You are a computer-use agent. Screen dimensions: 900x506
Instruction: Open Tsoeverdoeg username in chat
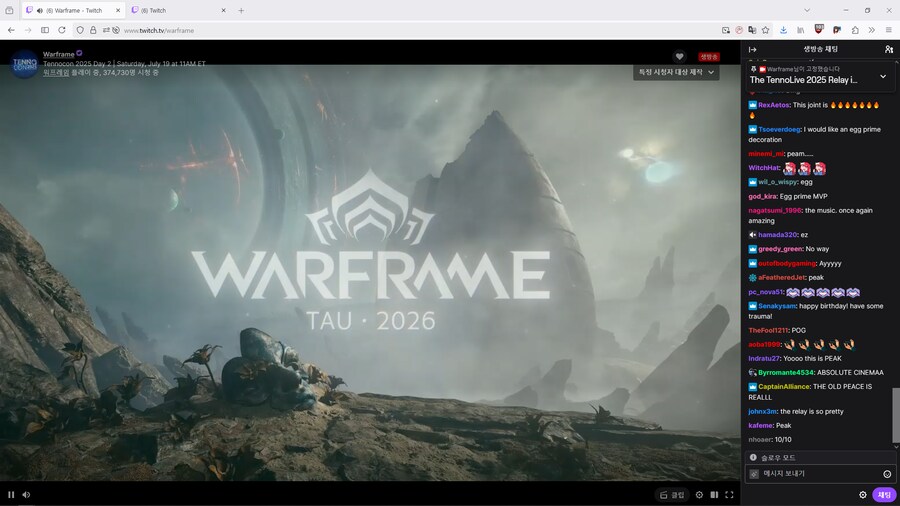[x=779, y=130]
